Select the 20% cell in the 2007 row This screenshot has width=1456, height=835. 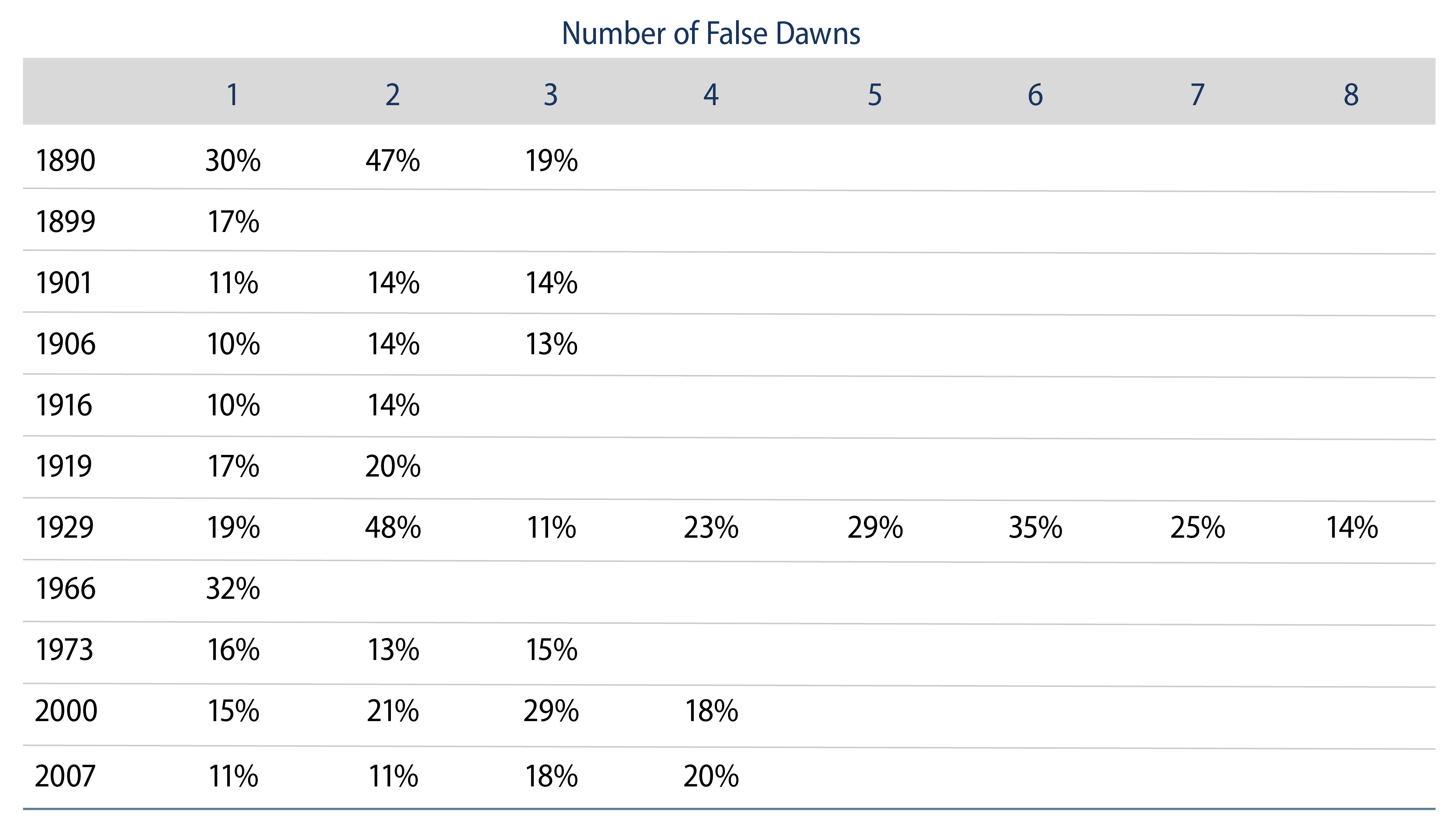coord(711,777)
